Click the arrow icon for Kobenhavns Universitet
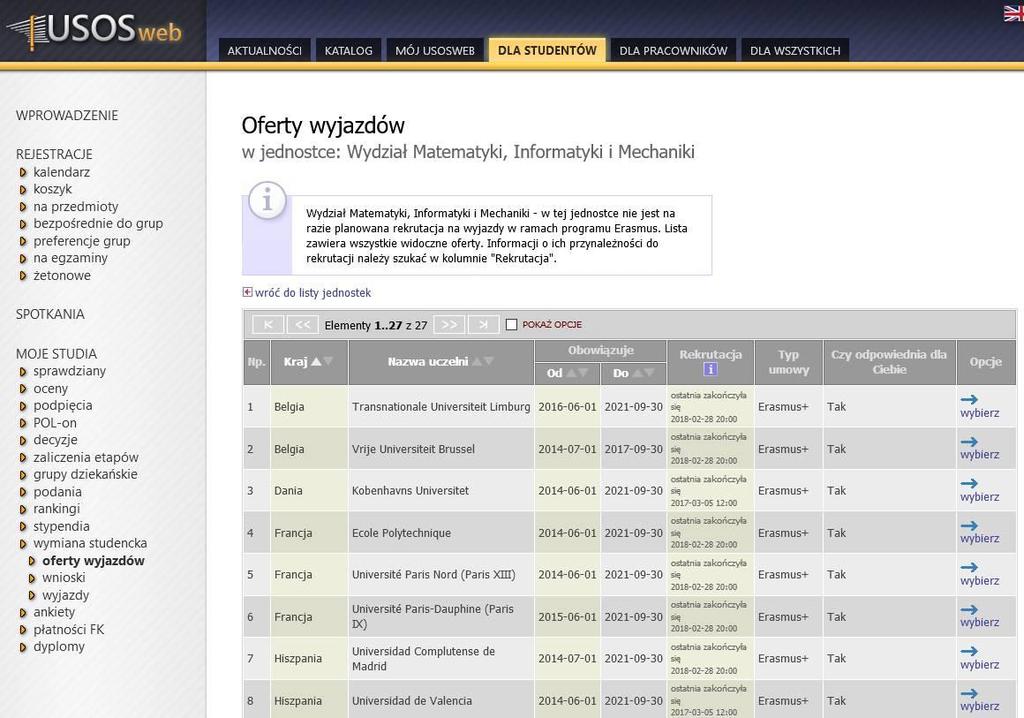This screenshot has height=718, width=1024. 969,483
